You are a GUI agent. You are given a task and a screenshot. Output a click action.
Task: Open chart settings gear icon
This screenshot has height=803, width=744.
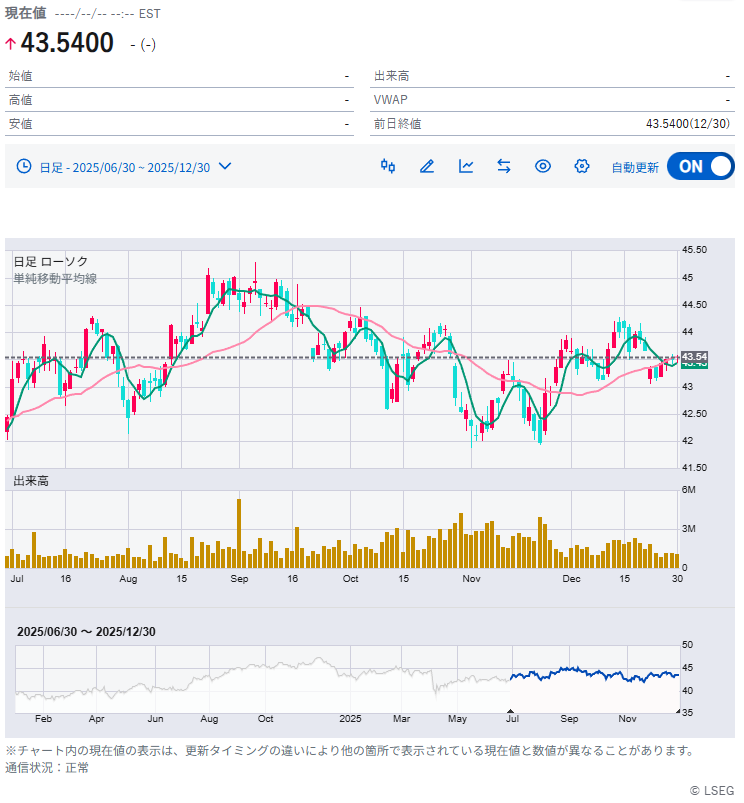click(x=582, y=166)
